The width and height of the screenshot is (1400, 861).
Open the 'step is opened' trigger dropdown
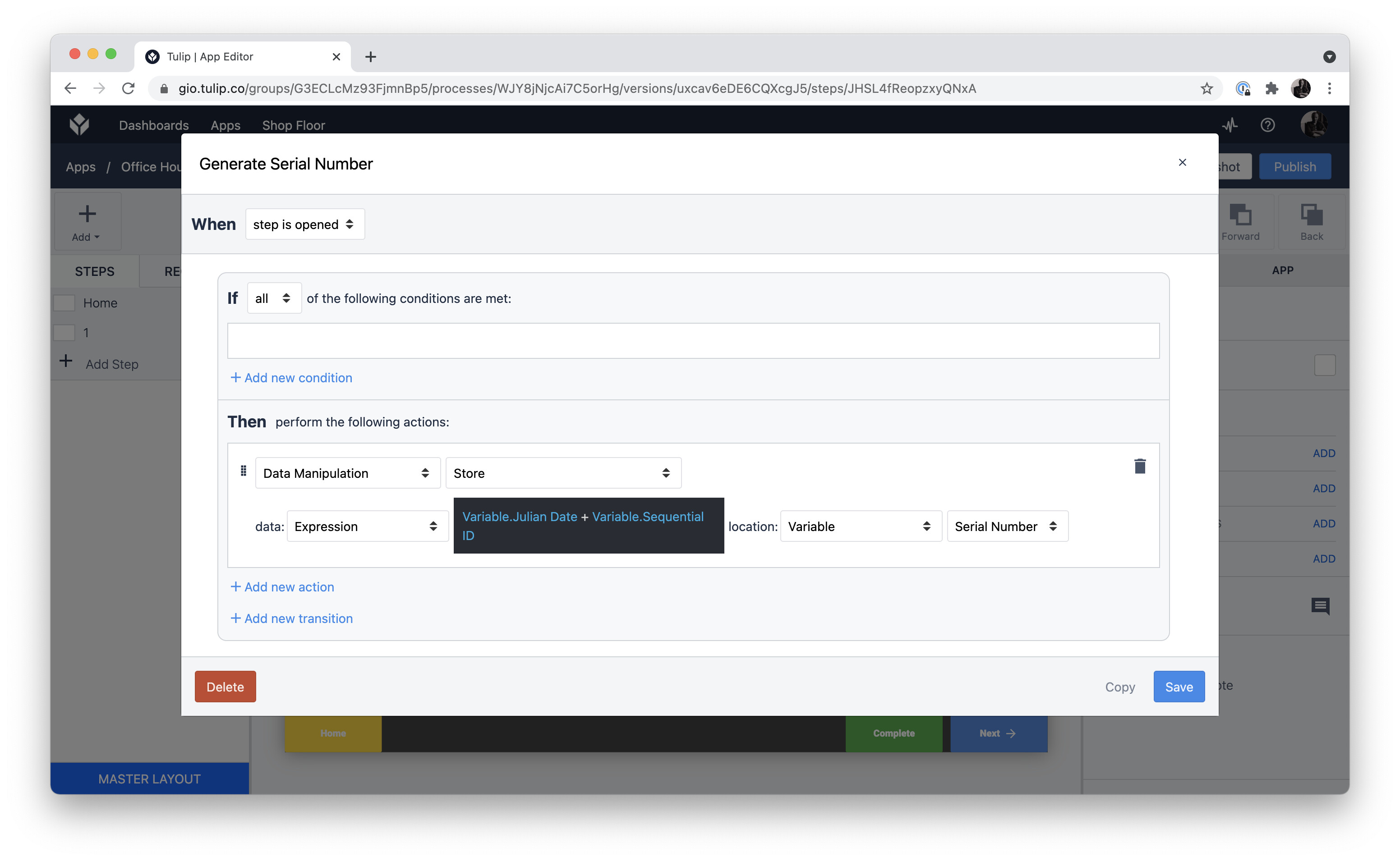(305, 224)
